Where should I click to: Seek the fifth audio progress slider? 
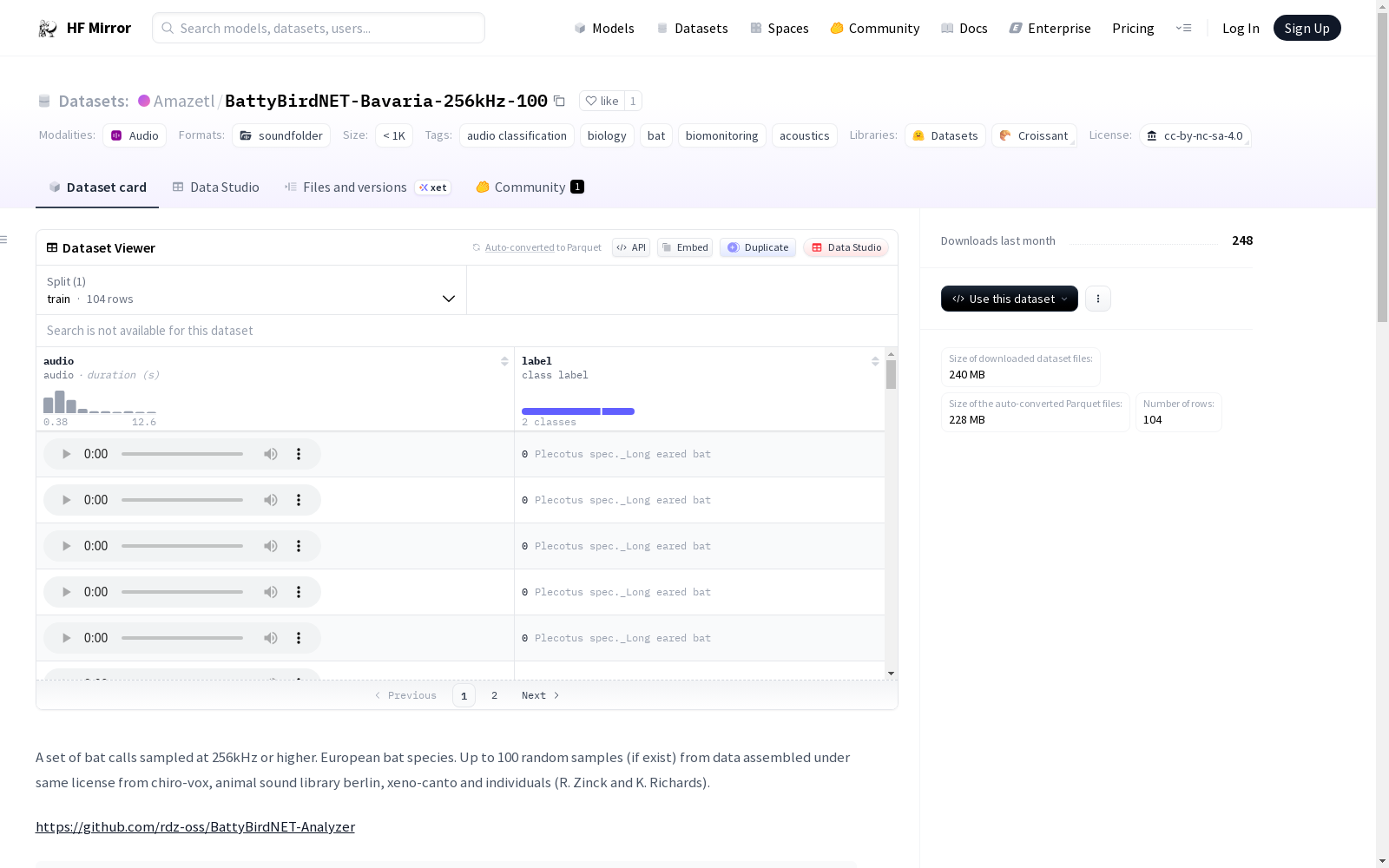point(182,638)
